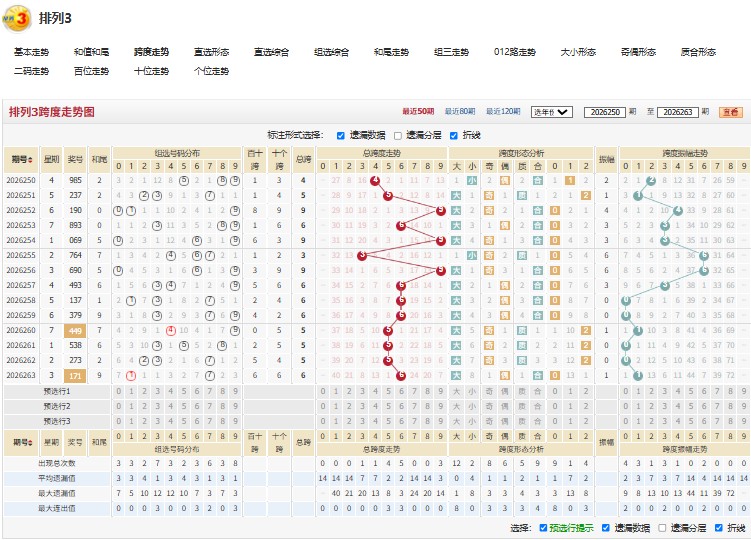Select the red-circled 4 in row 2026260
This screenshot has width=751, height=540.
171,331
